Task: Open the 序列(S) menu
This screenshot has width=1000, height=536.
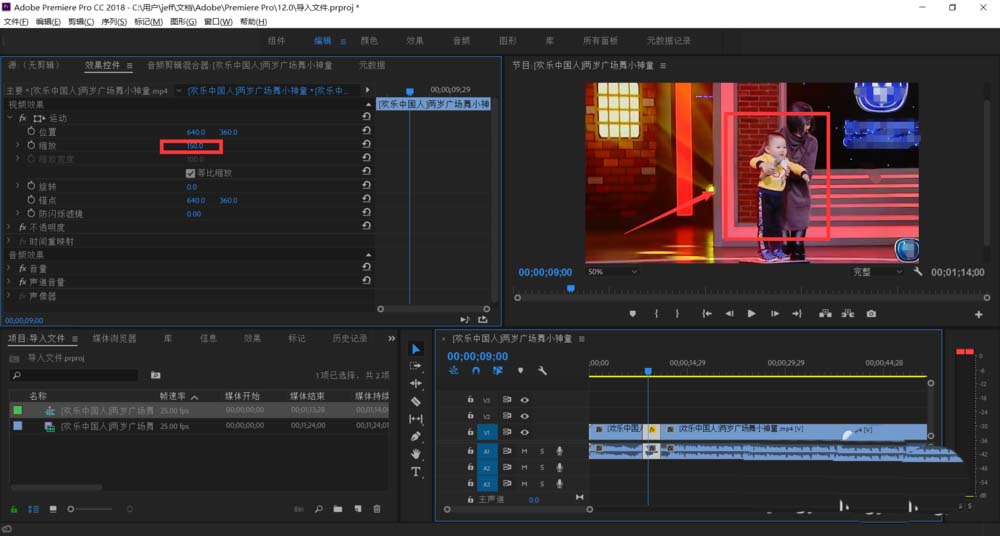Action: [x=114, y=22]
